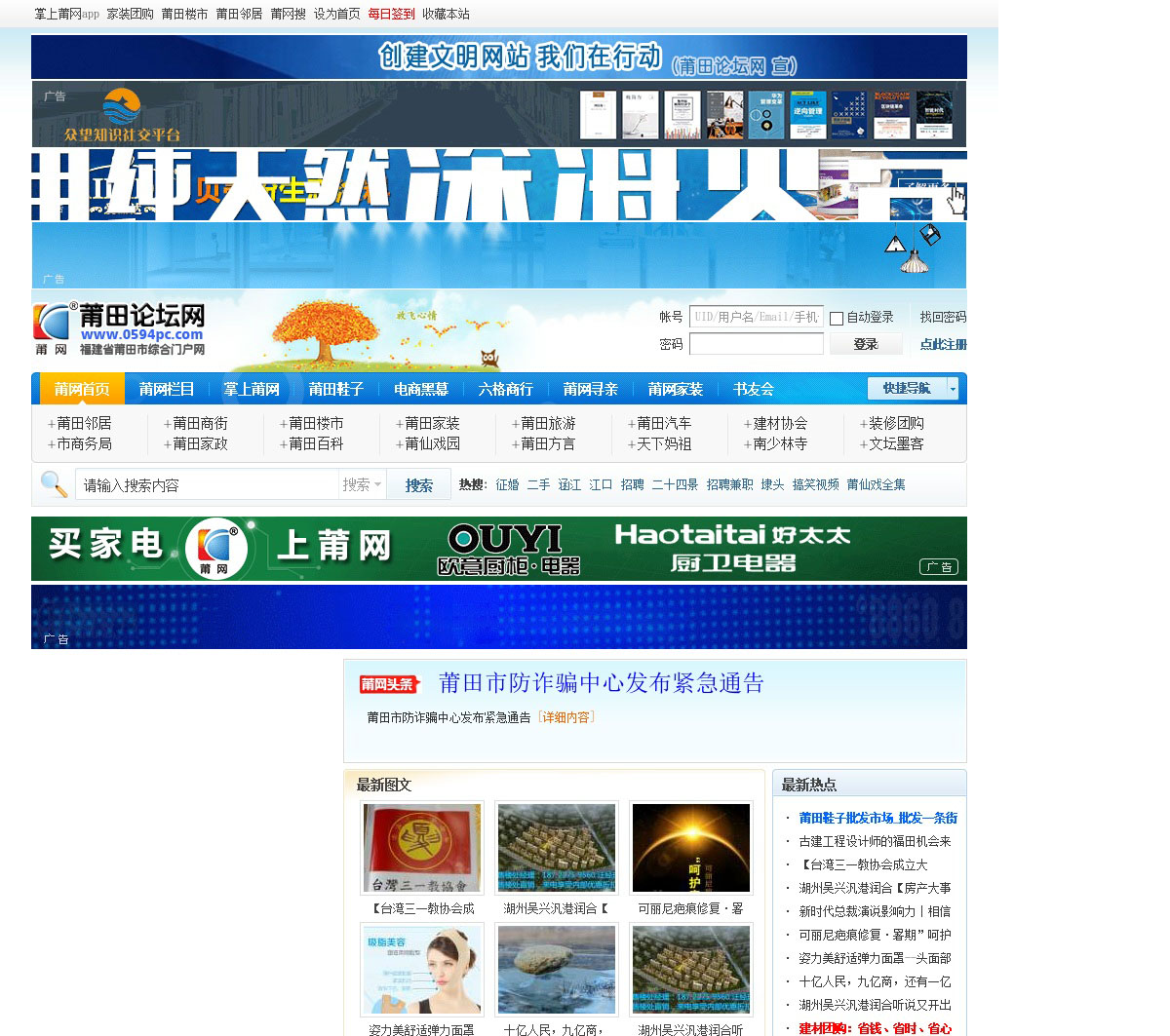Open the 莆田鞋子 navigation tab

336,389
